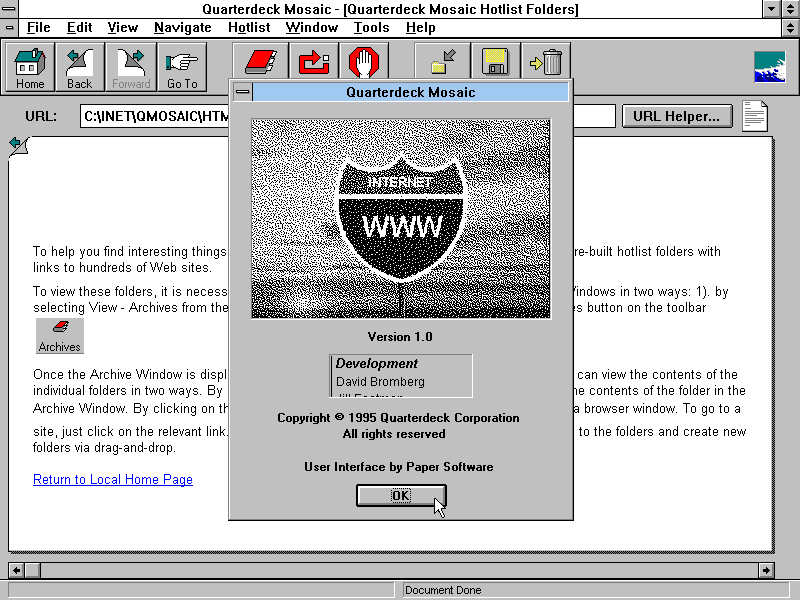Click the Document Done status text
The width and height of the screenshot is (800, 600).
click(443, 590)
